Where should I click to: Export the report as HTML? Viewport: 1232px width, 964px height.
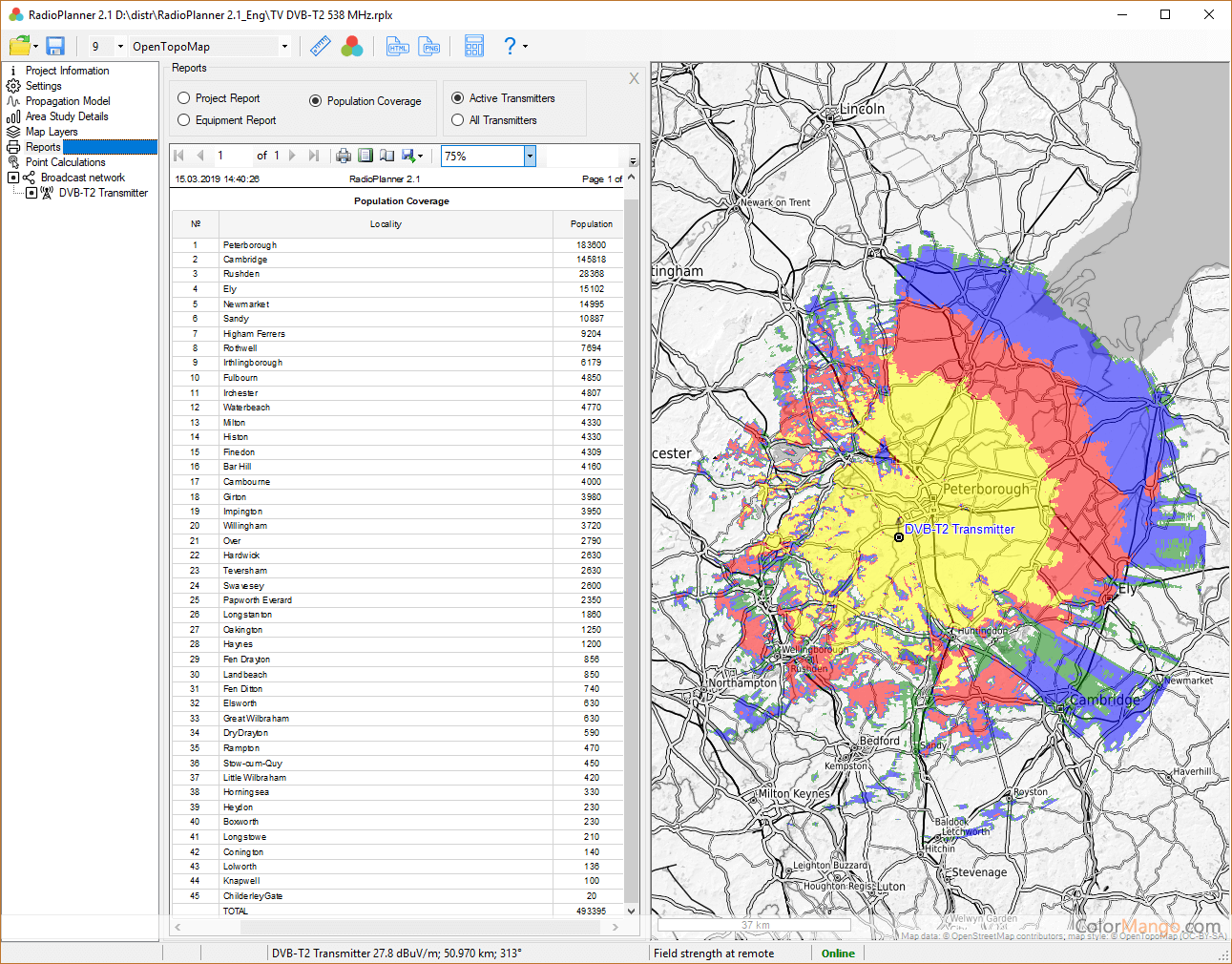point(398,46)
